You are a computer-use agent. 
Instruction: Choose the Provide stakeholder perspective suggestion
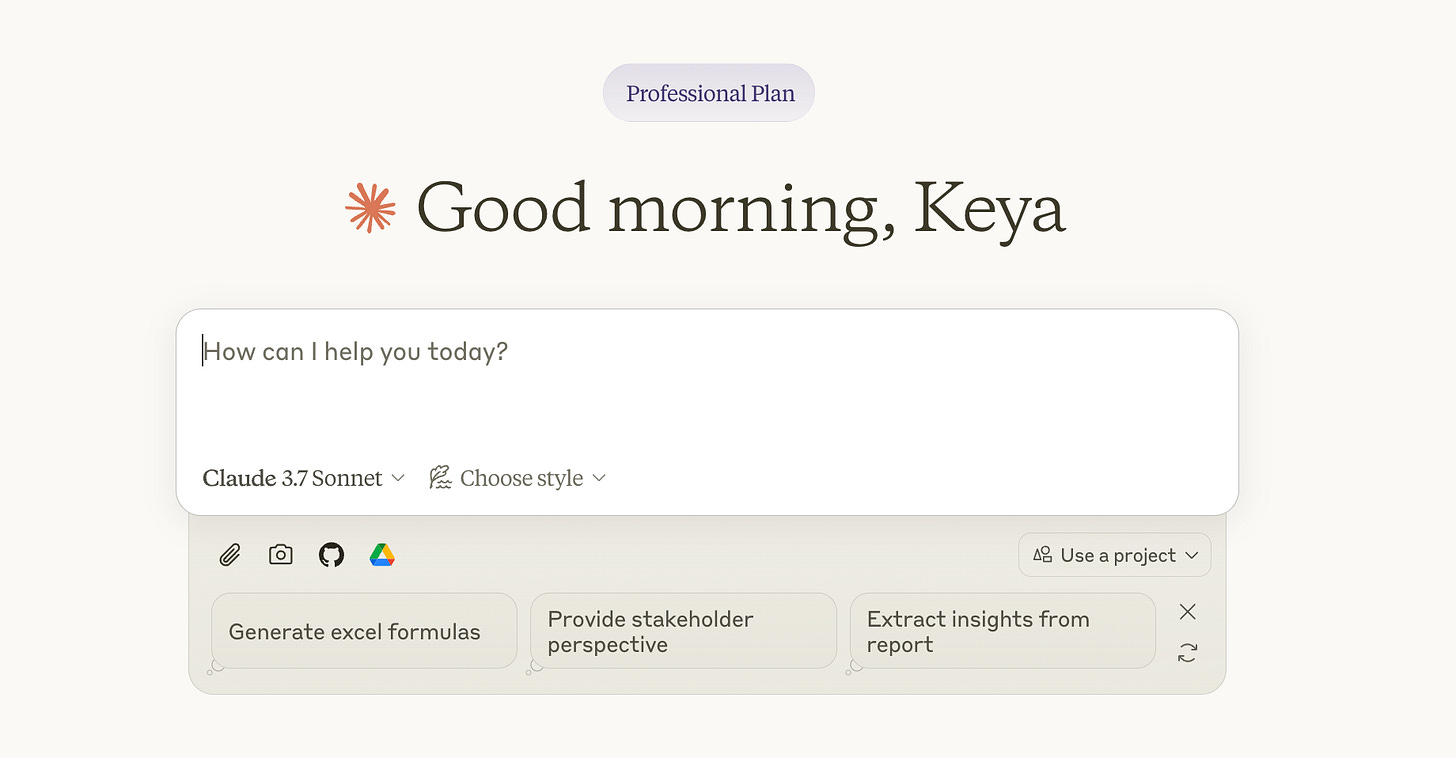tap(683, 631)
